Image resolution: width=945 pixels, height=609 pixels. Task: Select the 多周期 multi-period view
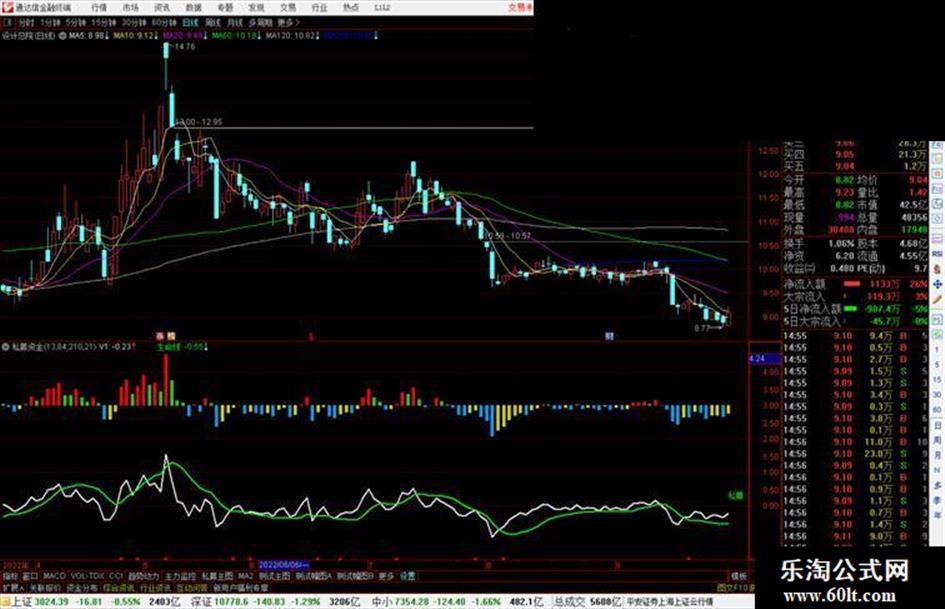(x=260, y=22)
